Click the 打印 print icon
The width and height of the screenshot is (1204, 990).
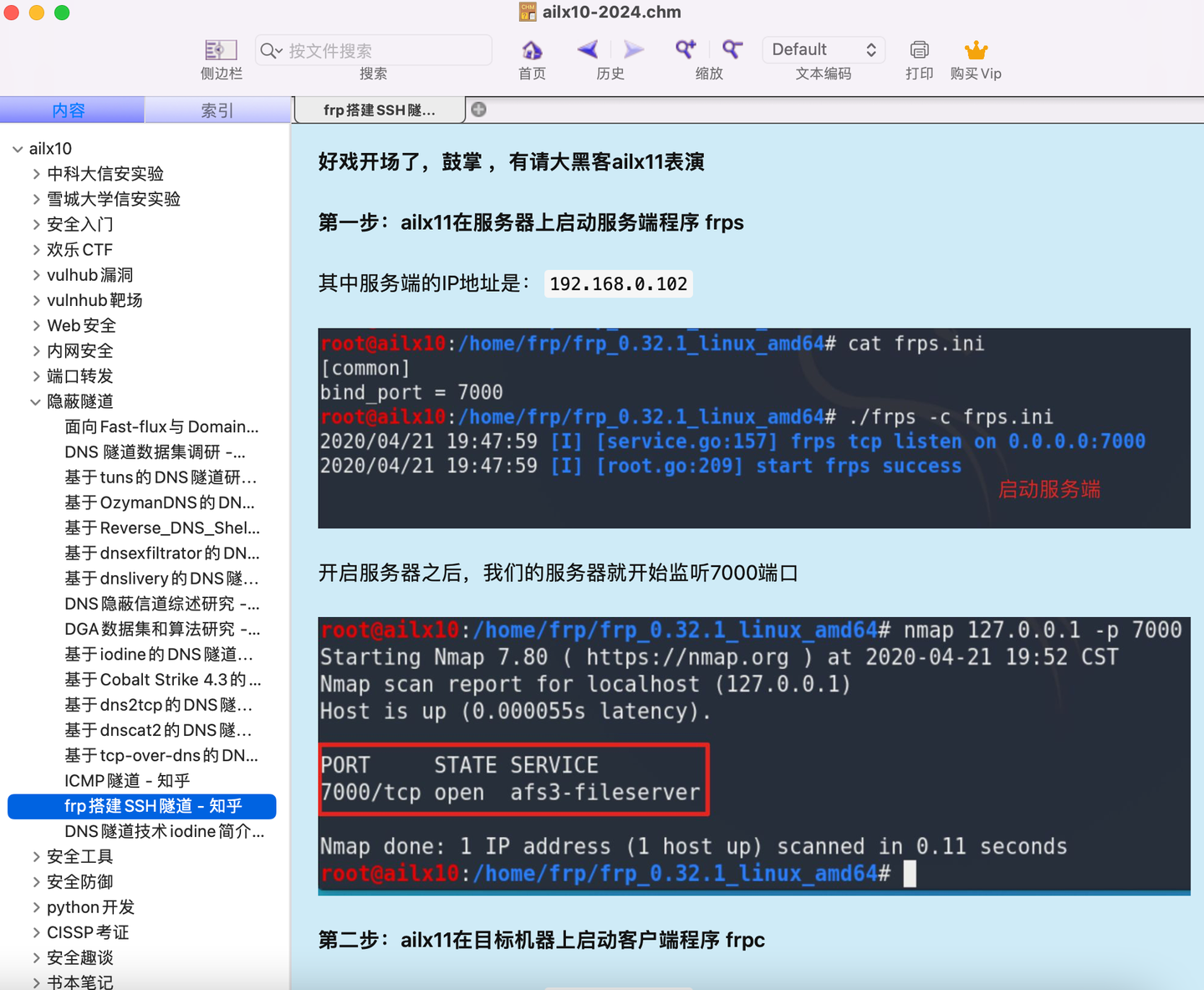[x=919, y=50]
